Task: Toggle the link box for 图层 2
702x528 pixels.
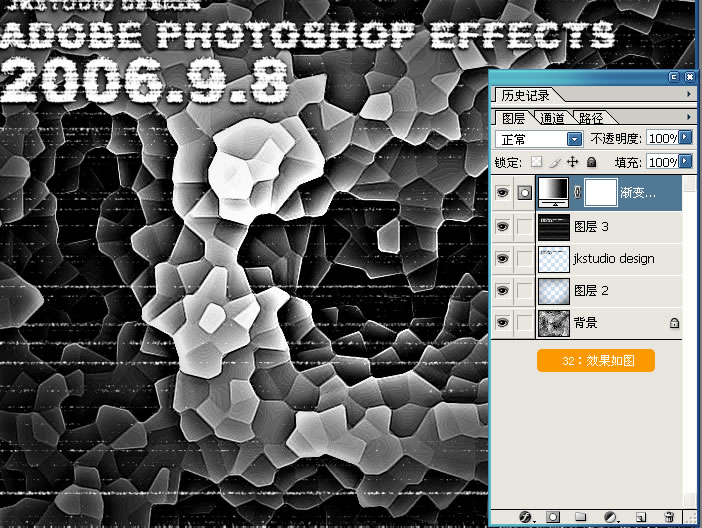Action: [x=524, y=291]
